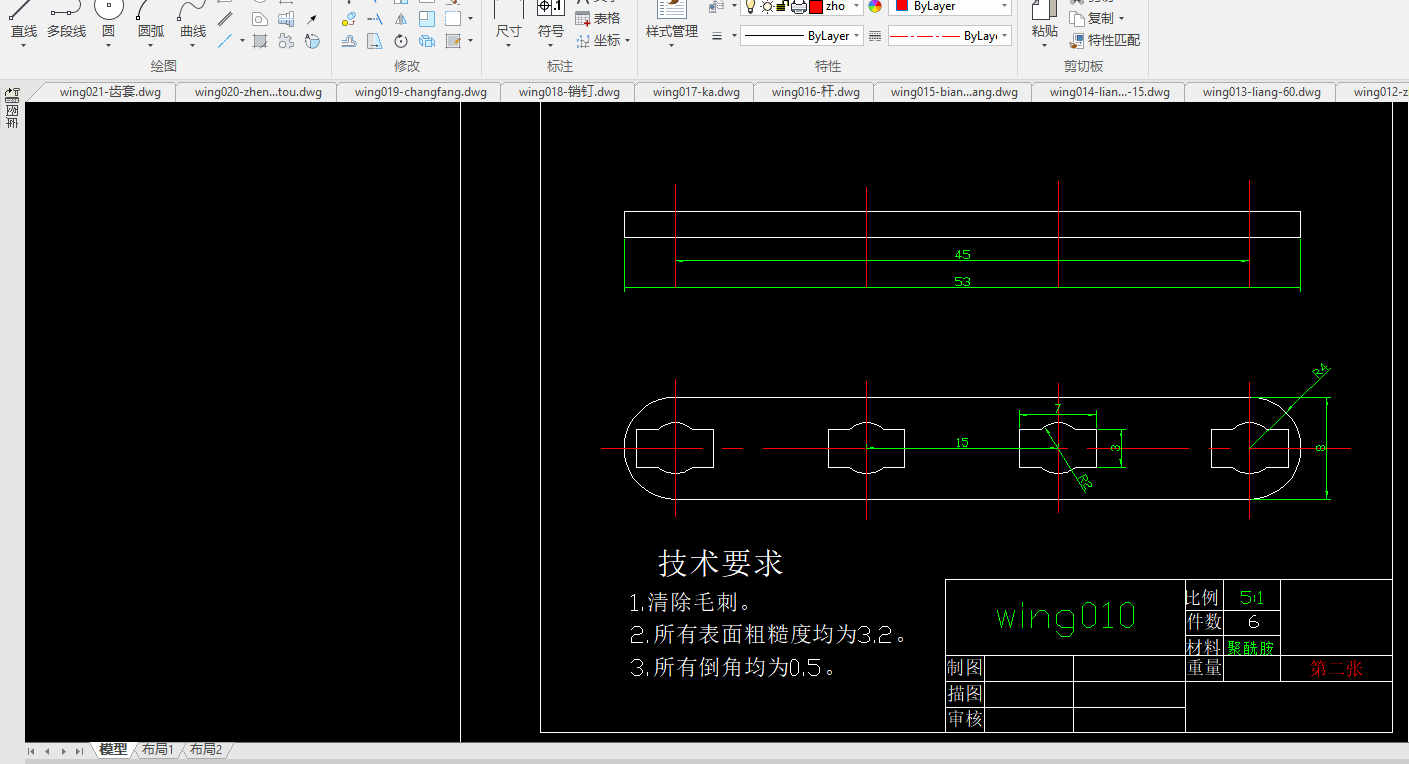Expand the 粘贴 paste dropdown
1409x764 pixels.
[x=1045, y=46]
